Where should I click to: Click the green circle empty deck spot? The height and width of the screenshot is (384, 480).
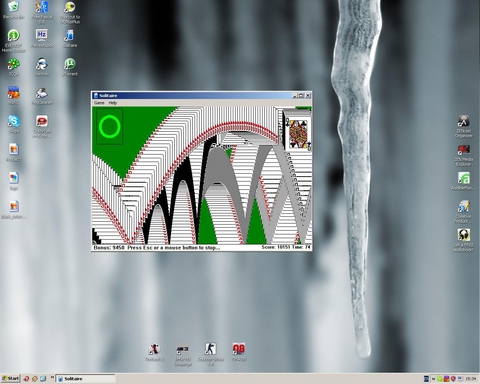(110, 127)
